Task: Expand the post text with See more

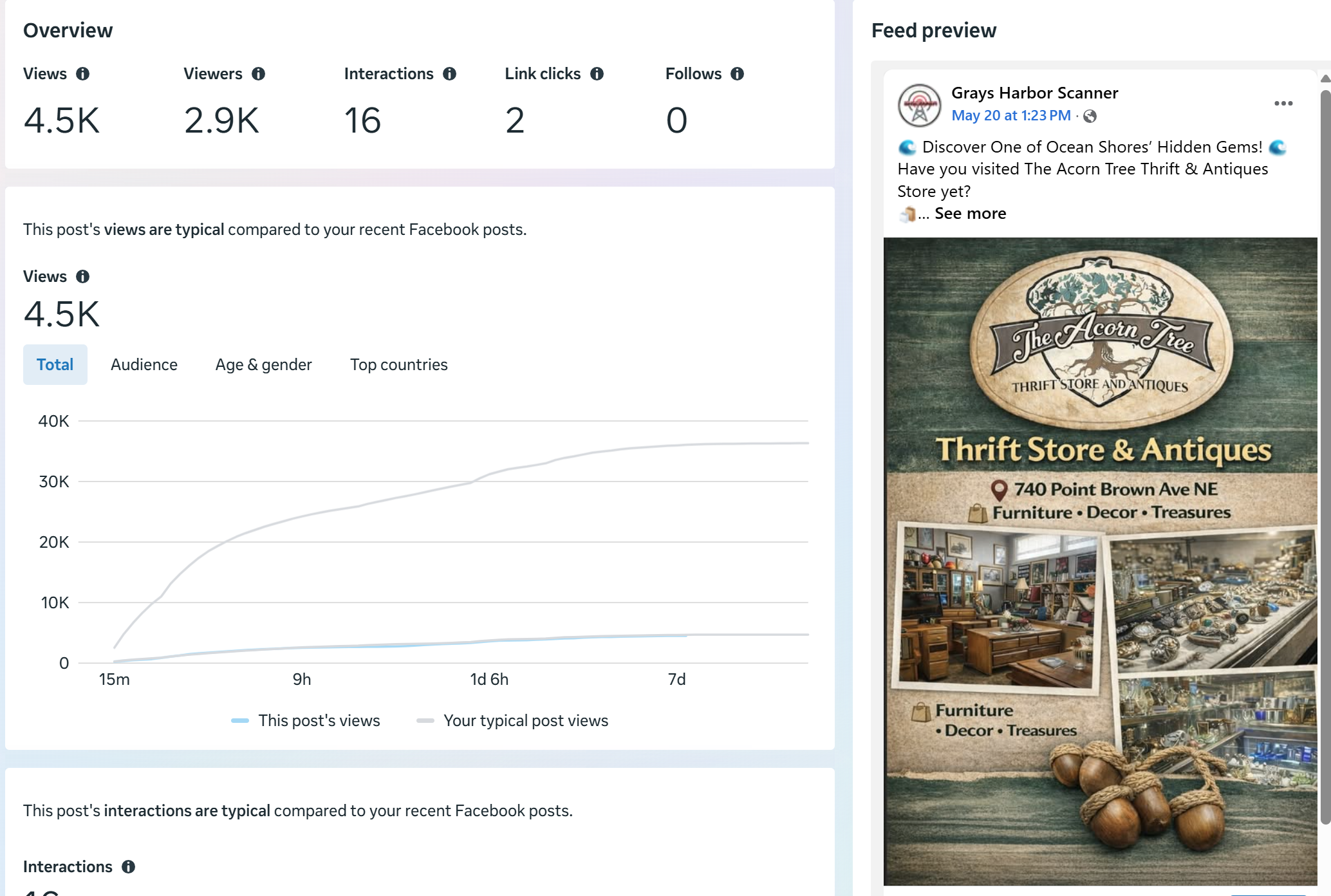Action: 970,214
